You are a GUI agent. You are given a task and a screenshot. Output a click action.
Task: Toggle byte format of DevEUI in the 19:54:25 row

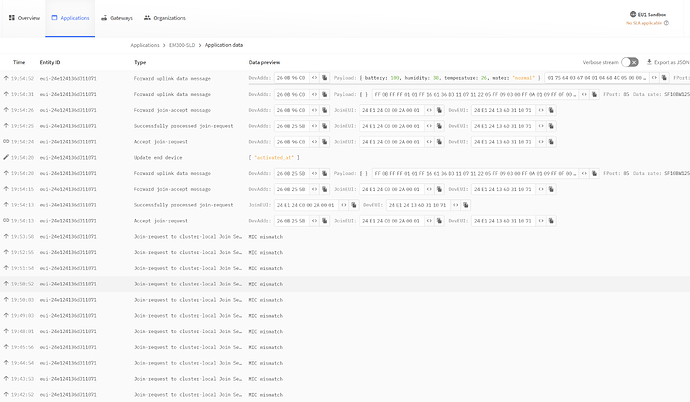point(541,126)
